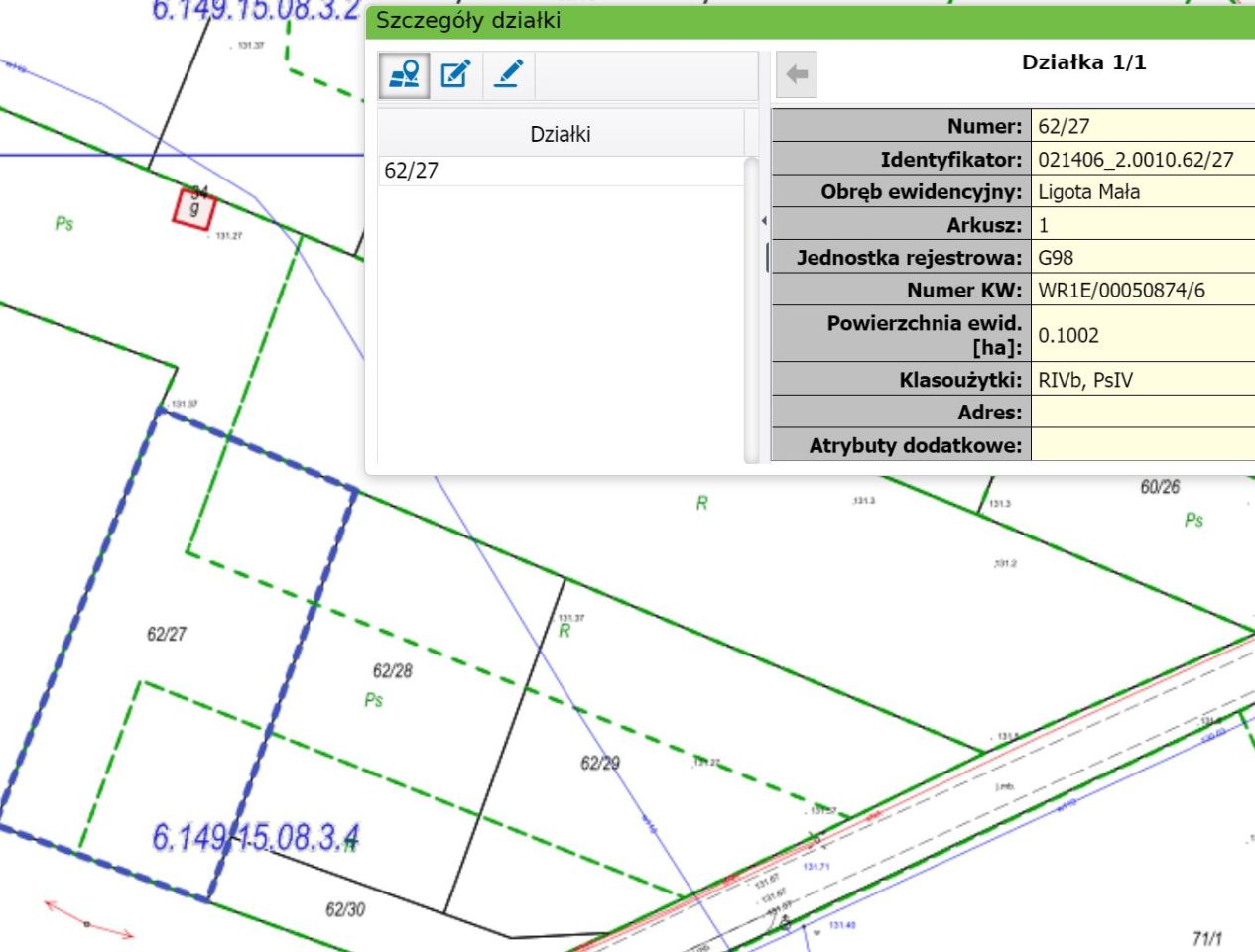Click the Klasoużytki value RIVb, PsIV

click(x=1084, y=380)
